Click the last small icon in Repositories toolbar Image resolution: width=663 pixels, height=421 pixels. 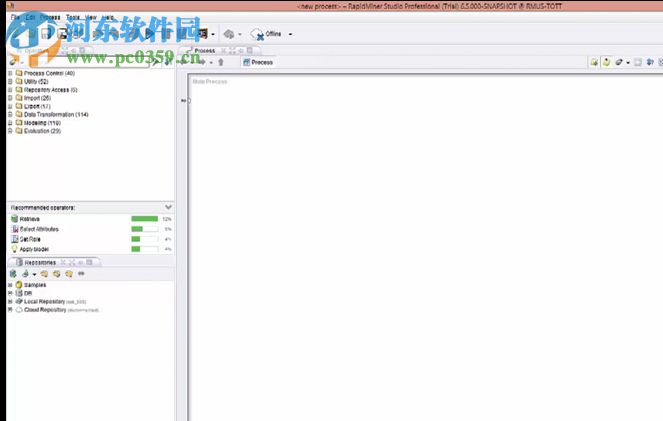click(81, 274)
